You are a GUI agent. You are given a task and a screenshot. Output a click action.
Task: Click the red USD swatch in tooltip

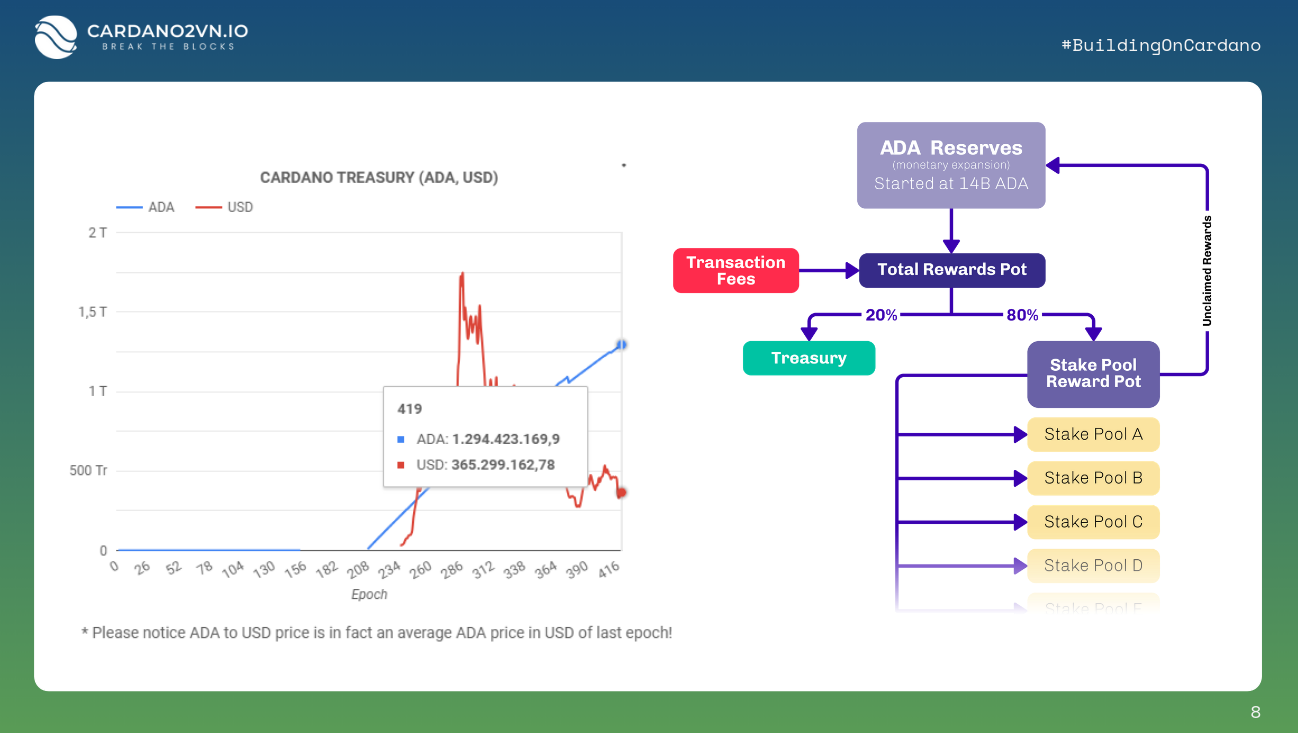pyautogui.click(x=401, y=465)
